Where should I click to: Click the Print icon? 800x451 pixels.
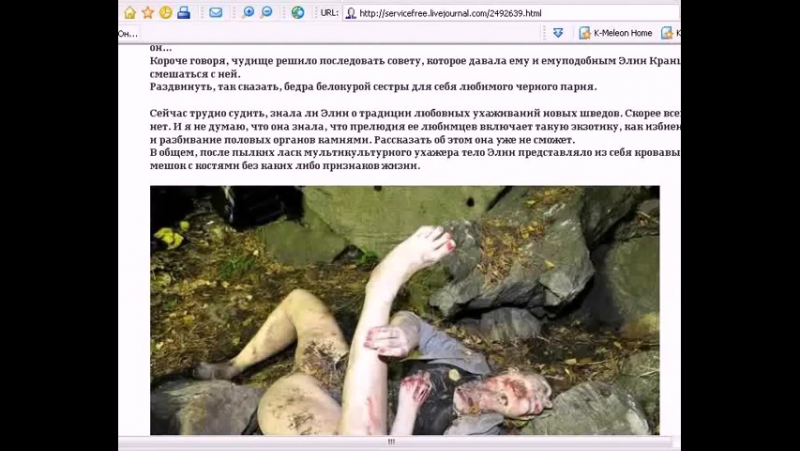183,13
